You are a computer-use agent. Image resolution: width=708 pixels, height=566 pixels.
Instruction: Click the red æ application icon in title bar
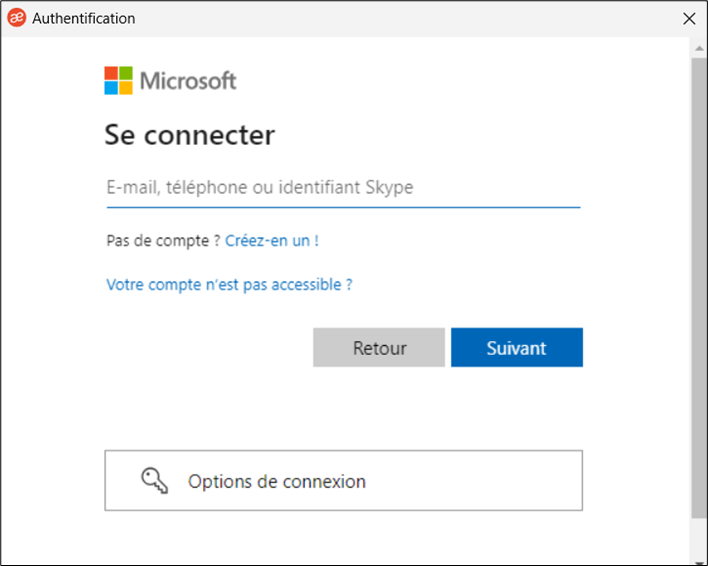(x=17, y=18)
